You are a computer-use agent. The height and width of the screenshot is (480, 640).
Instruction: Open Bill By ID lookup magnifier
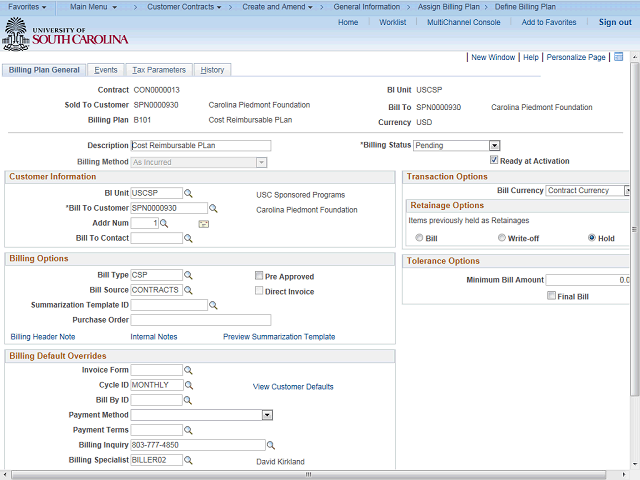pyautogui.click(x=188, y=400)
